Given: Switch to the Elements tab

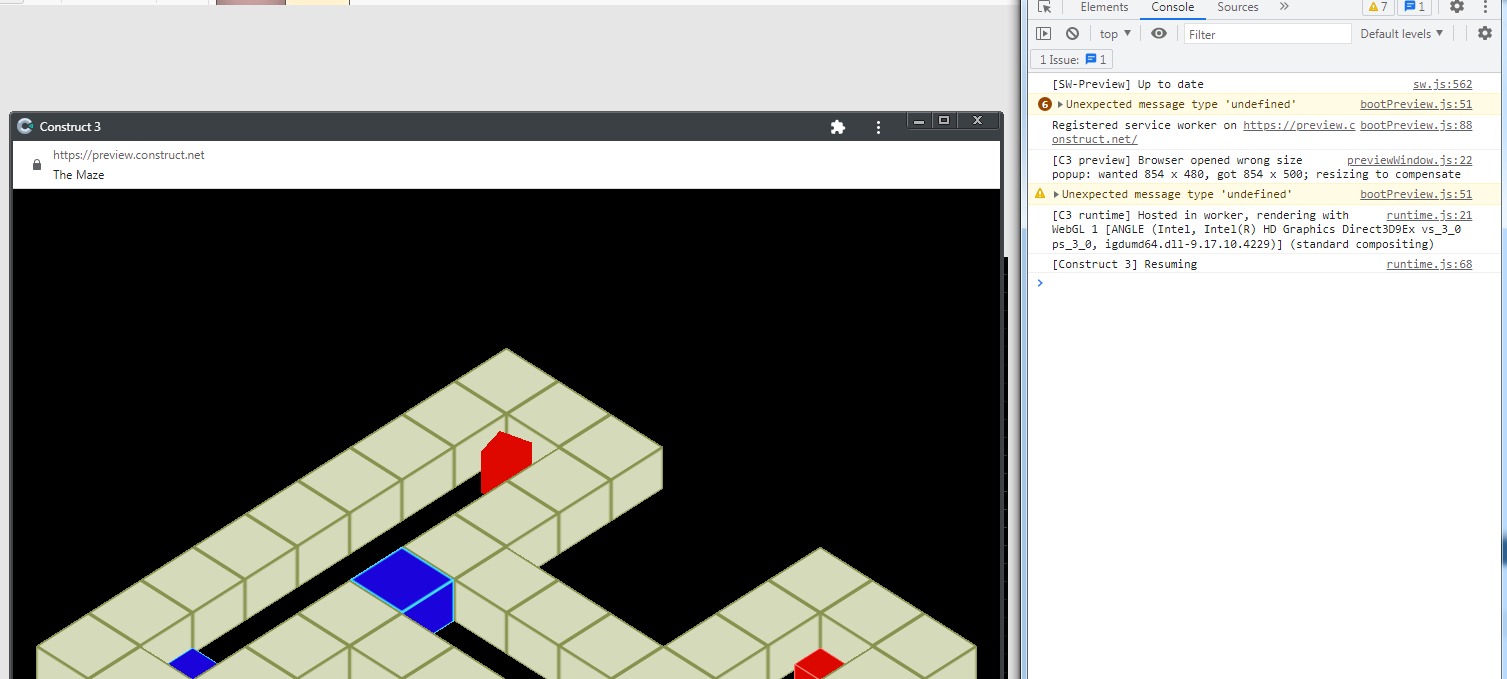Looking at the screenshot, I should [1104, 7].
